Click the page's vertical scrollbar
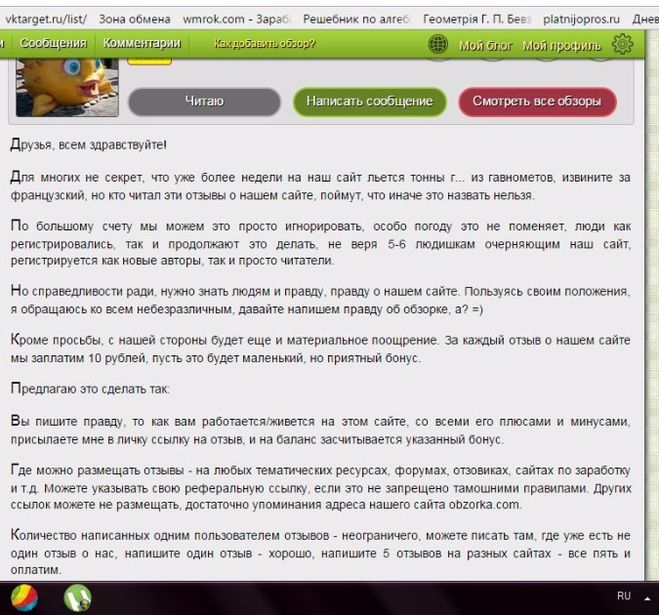 pyautogui.click(x=650, y=300)
